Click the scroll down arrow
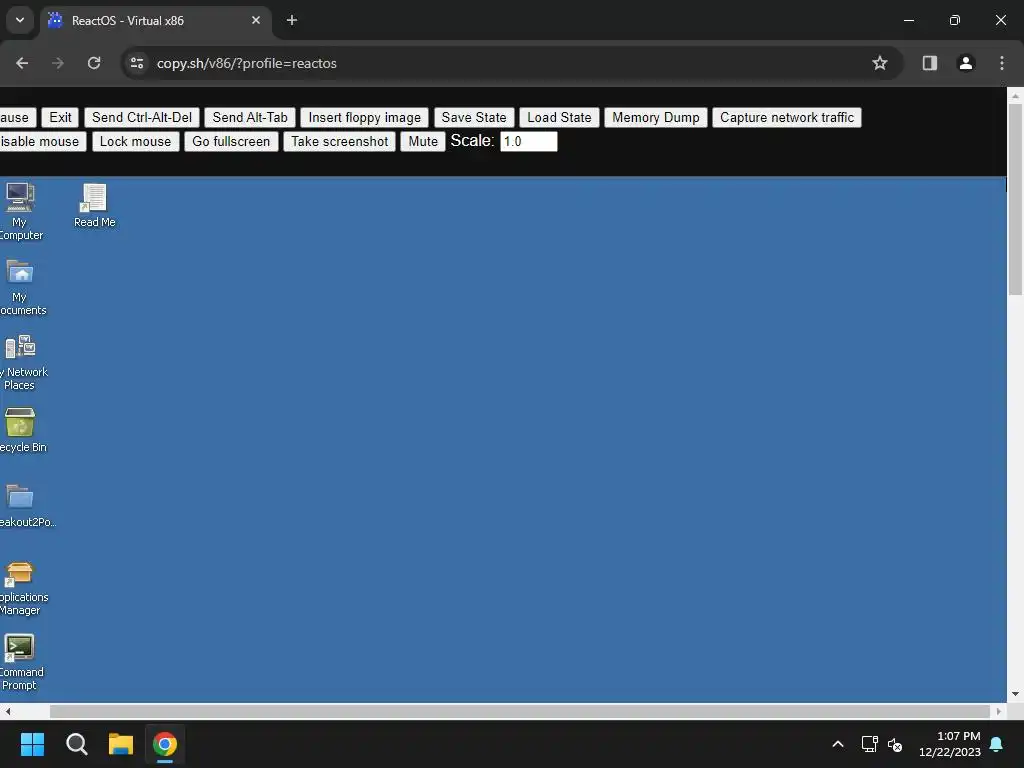 1016,694
